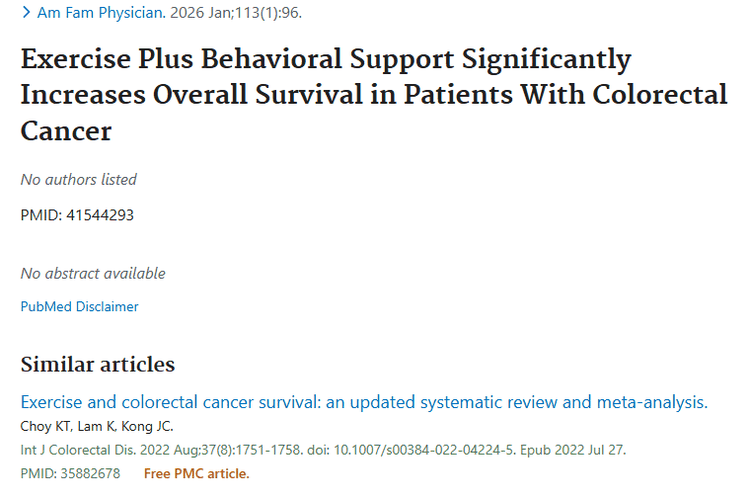Click the No abstract available notice

tap(93, 273)
